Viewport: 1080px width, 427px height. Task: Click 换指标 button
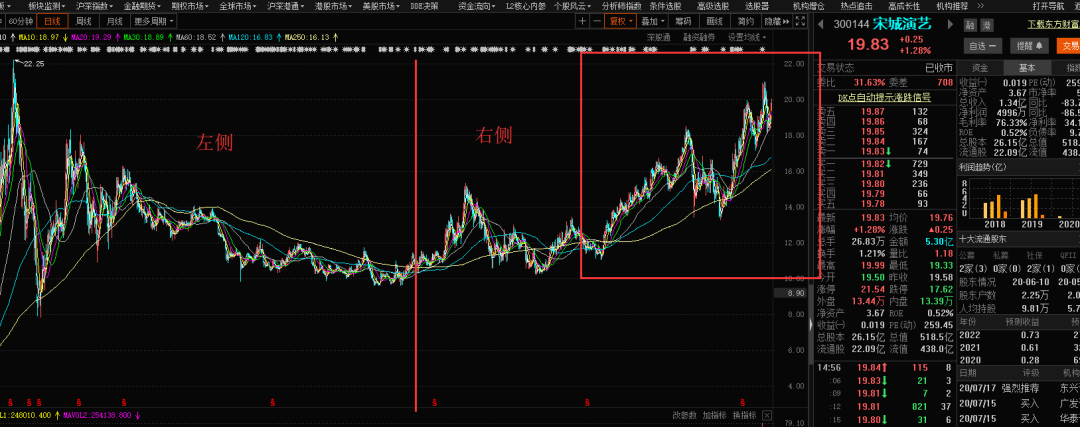tap(745, 415)
